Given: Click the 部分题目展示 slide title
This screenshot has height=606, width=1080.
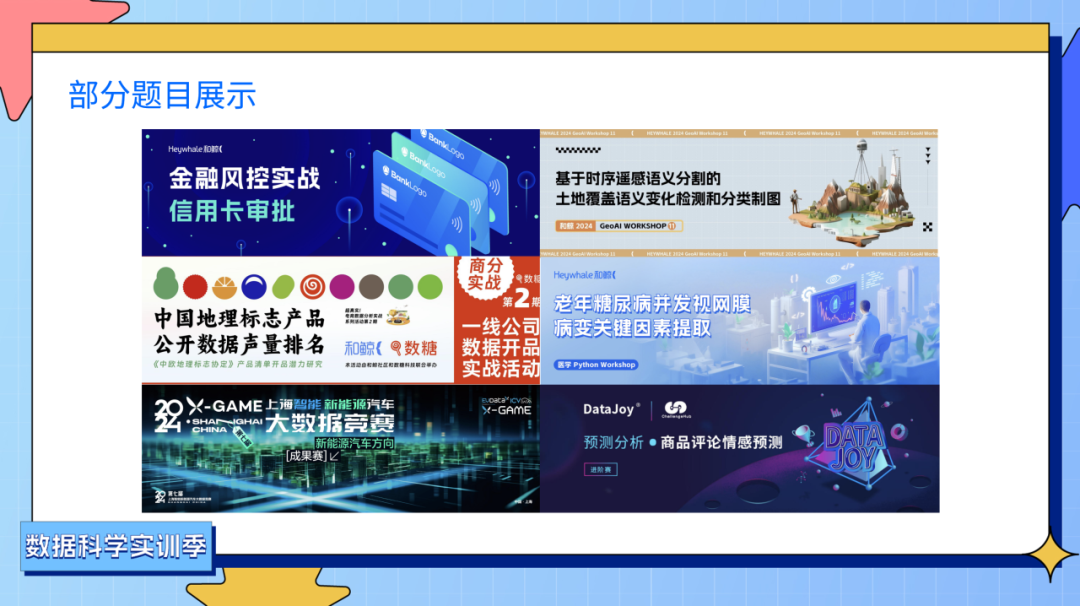Looking at the screenshot, I should click(x=163, y=95).
